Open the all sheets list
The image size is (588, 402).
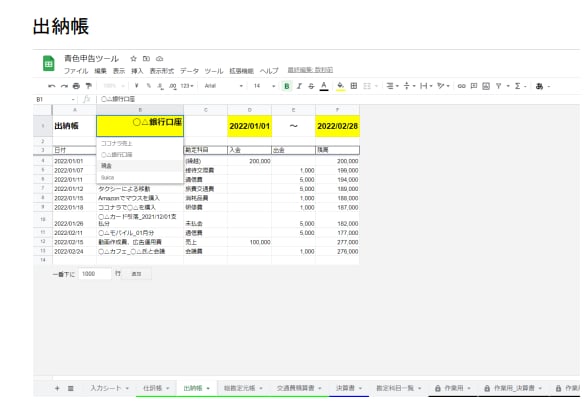click(x=70, y=388)
